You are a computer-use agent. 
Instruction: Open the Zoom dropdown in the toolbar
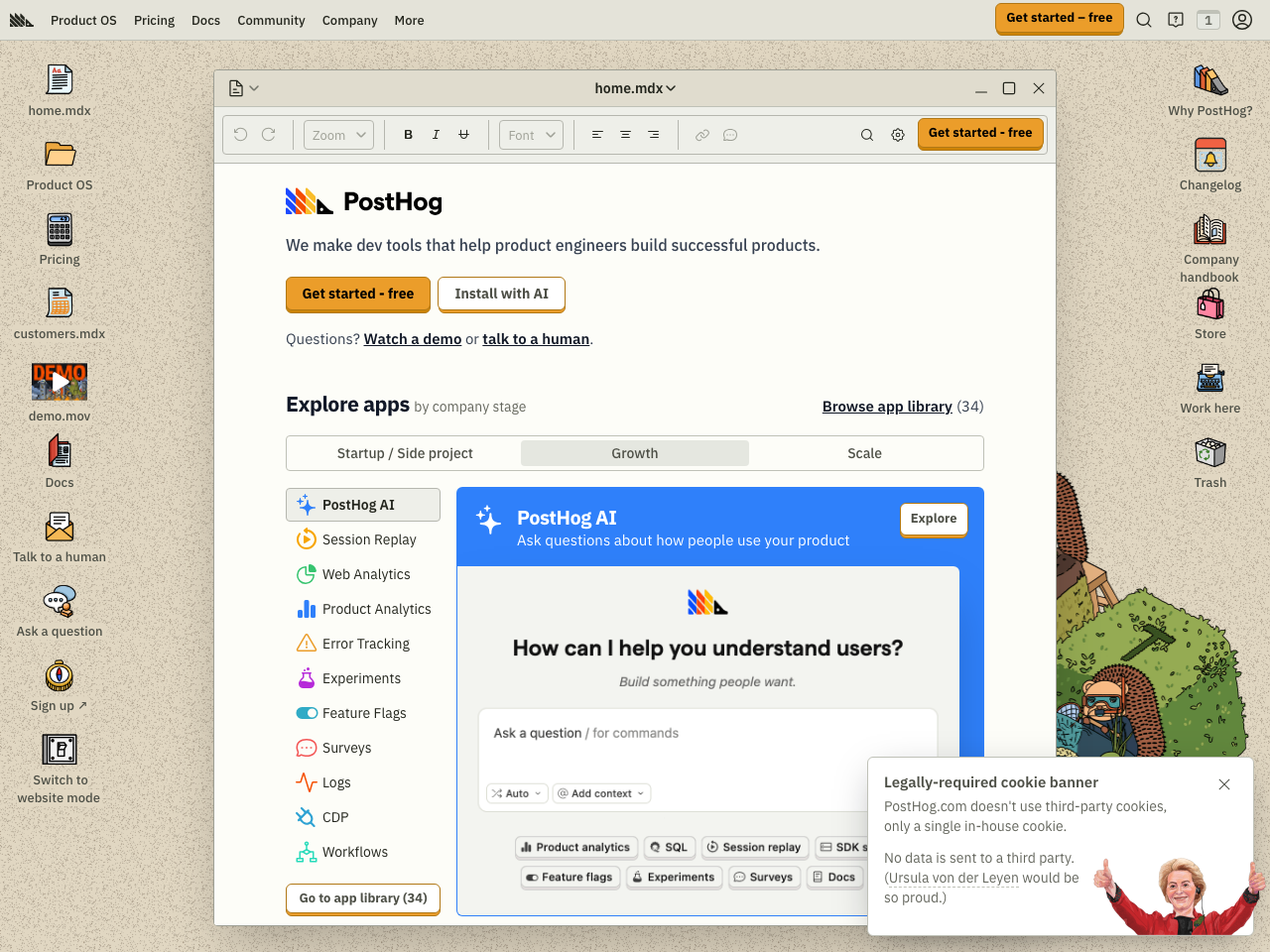click(337, 134)
